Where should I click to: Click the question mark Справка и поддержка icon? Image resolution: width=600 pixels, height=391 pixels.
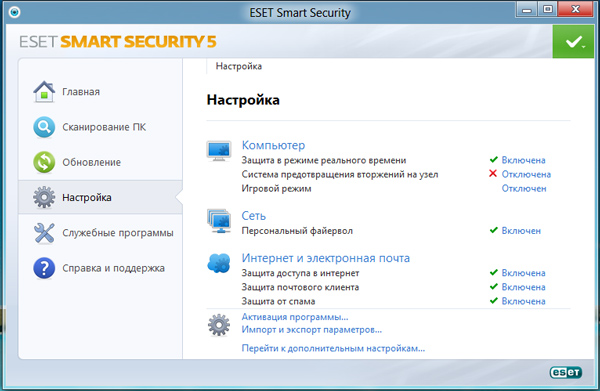pos(44,268)
